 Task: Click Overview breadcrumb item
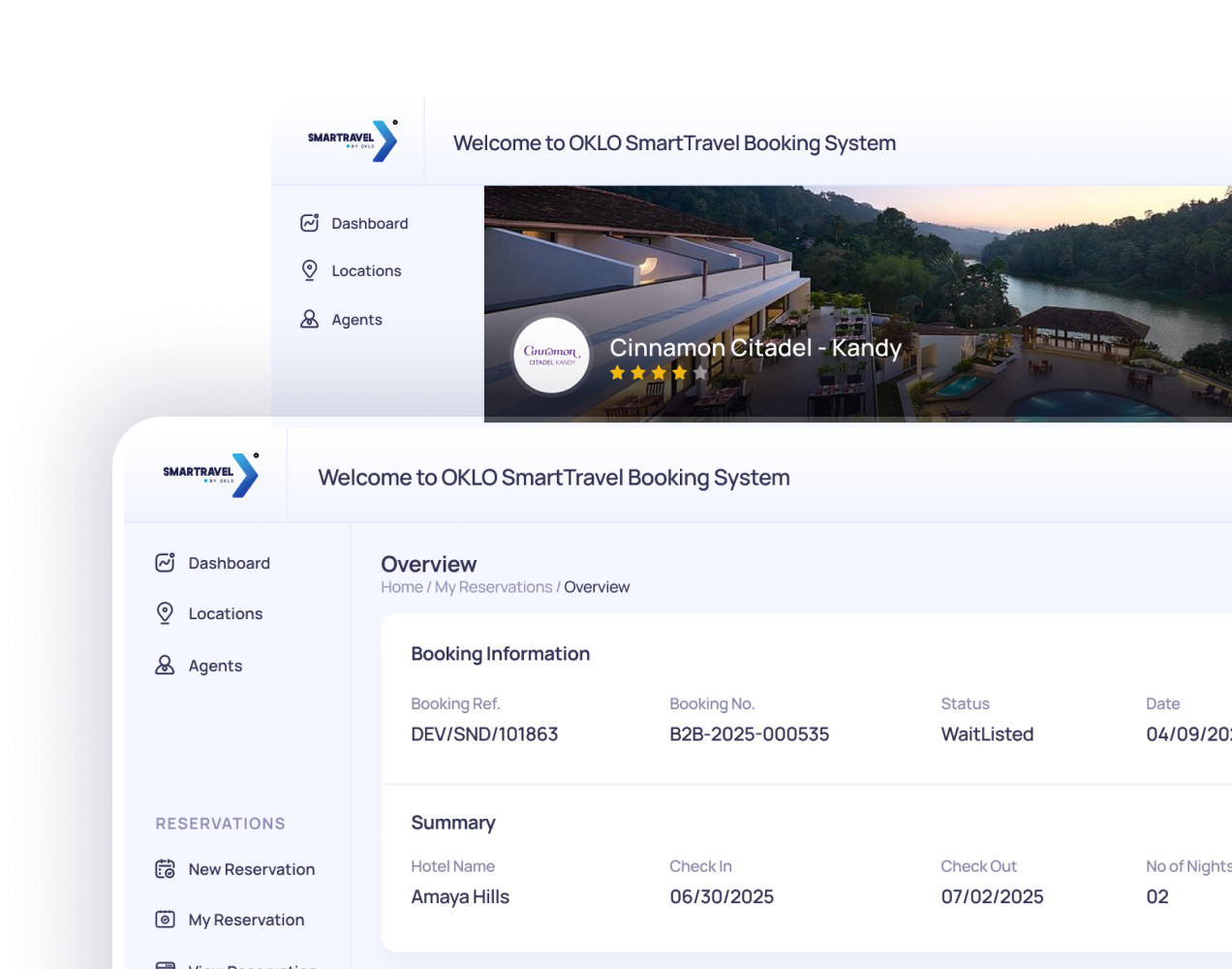point(597,587)
